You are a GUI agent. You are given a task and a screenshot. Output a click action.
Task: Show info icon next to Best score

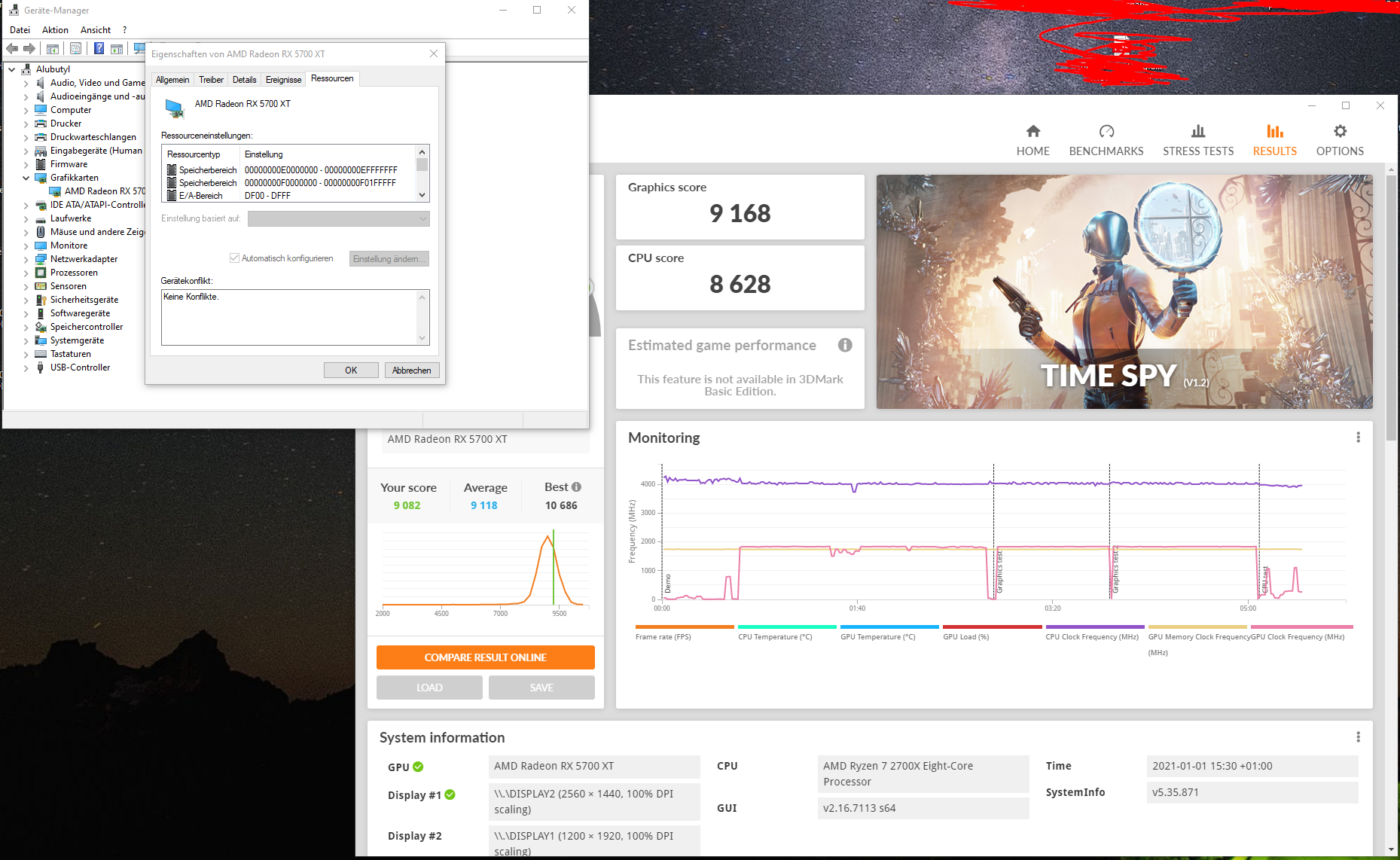(x=576, y=487)
